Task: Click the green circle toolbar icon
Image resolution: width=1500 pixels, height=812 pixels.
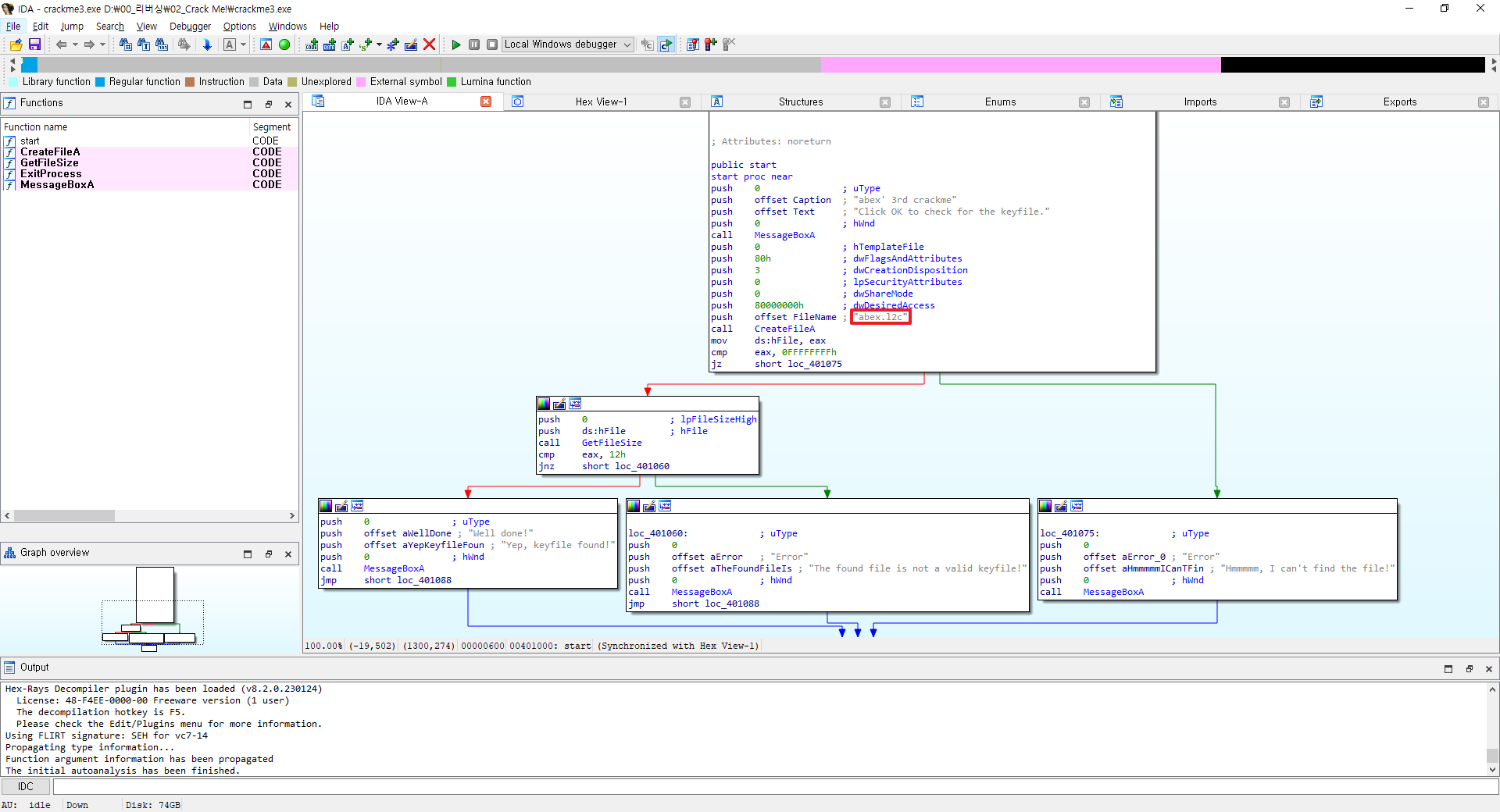Action: (284, 45)
